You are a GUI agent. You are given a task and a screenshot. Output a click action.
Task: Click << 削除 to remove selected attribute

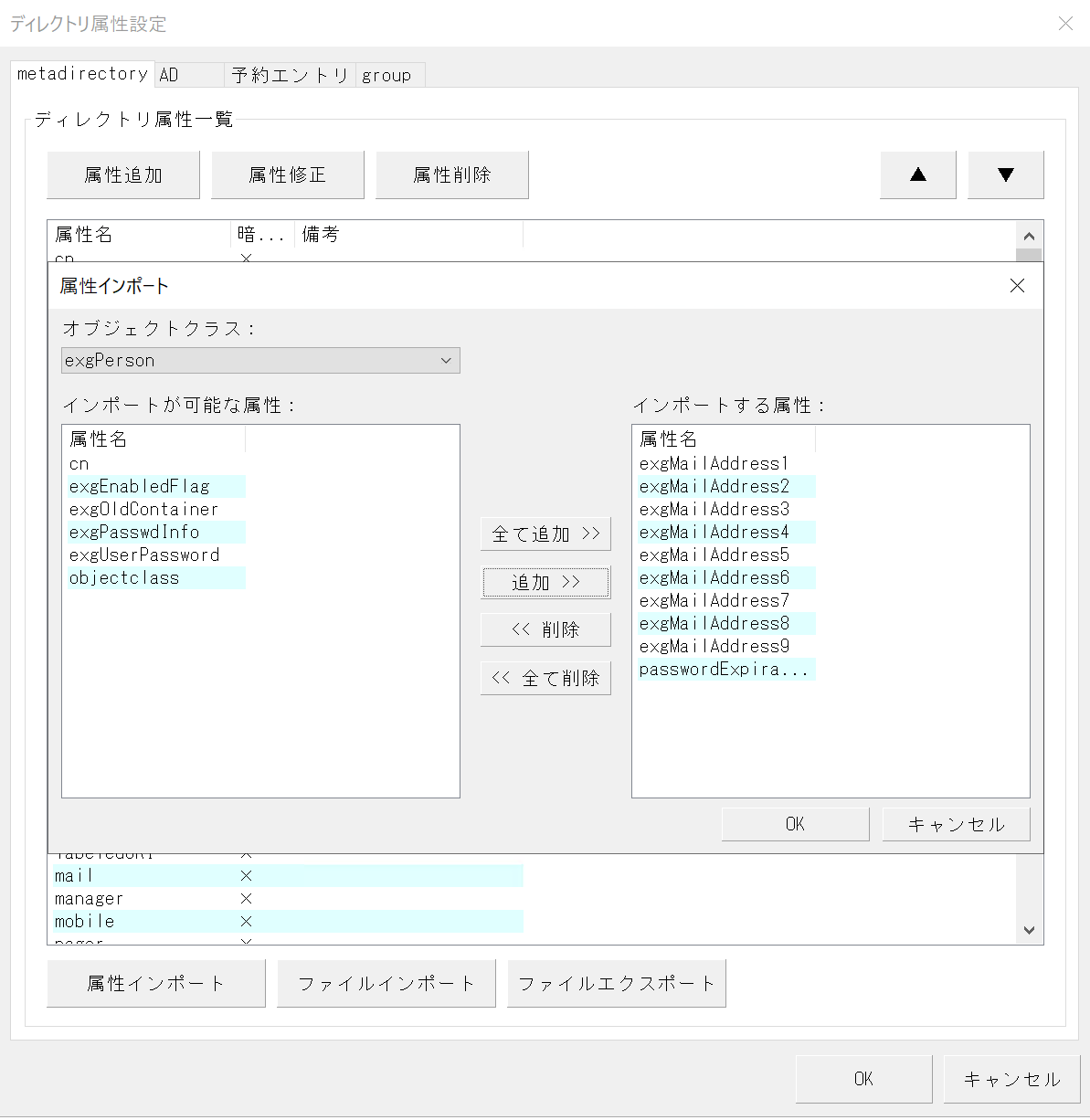point(545,629)
